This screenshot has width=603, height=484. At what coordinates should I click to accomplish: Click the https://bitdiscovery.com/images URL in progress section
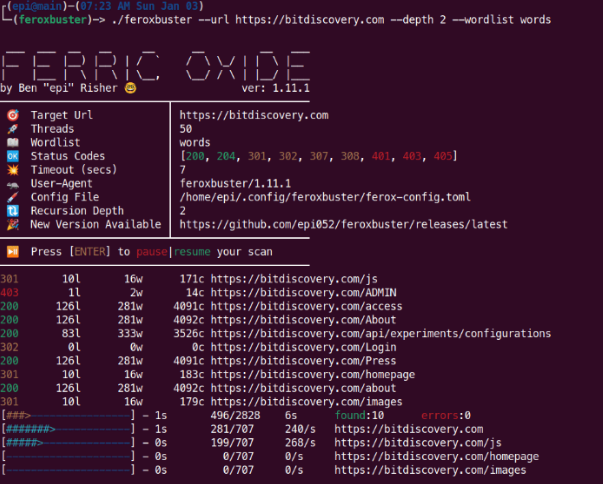430,470
